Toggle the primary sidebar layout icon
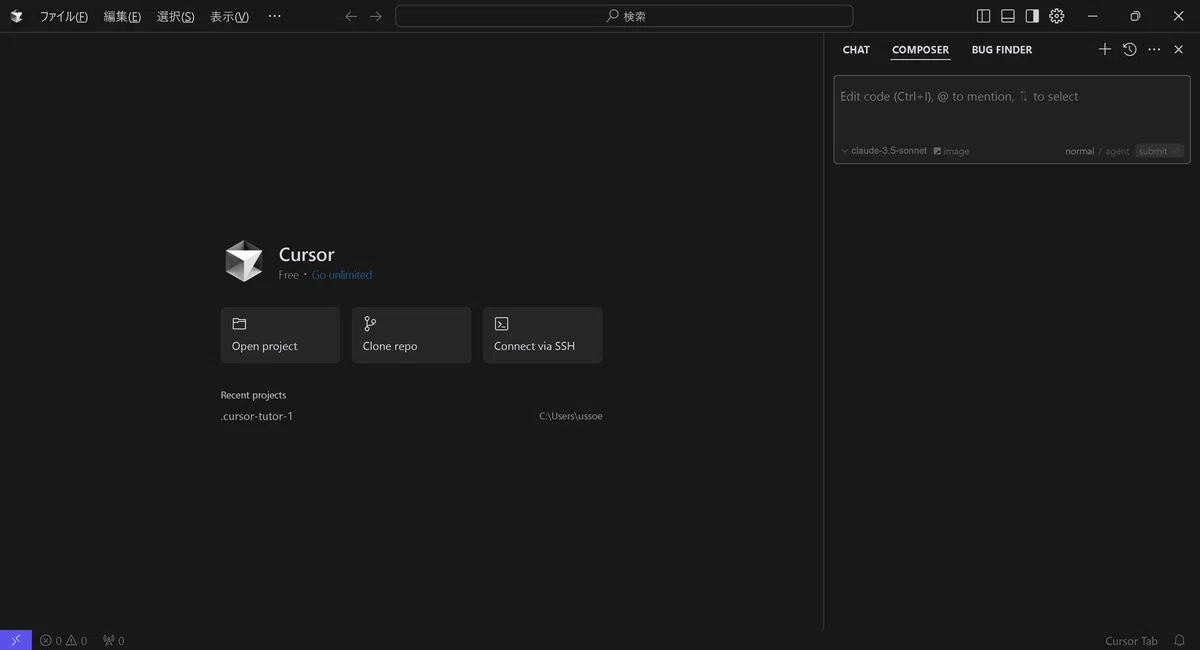Viewport: 1200px width, 650px height. tap(983, 16)
